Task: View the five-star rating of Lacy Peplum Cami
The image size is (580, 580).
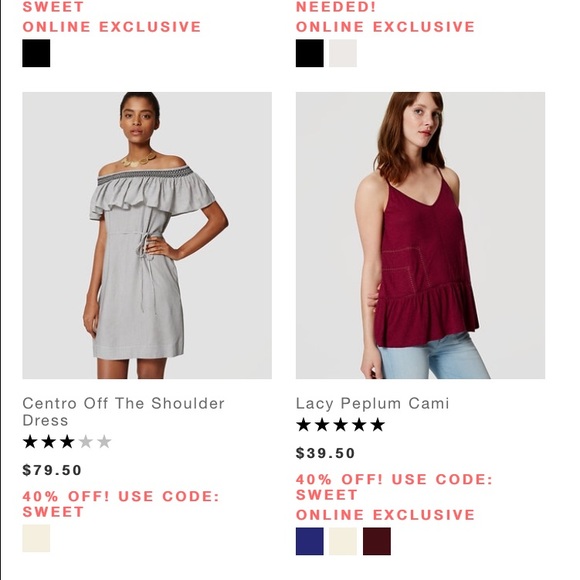Action: tap(340, 425)
